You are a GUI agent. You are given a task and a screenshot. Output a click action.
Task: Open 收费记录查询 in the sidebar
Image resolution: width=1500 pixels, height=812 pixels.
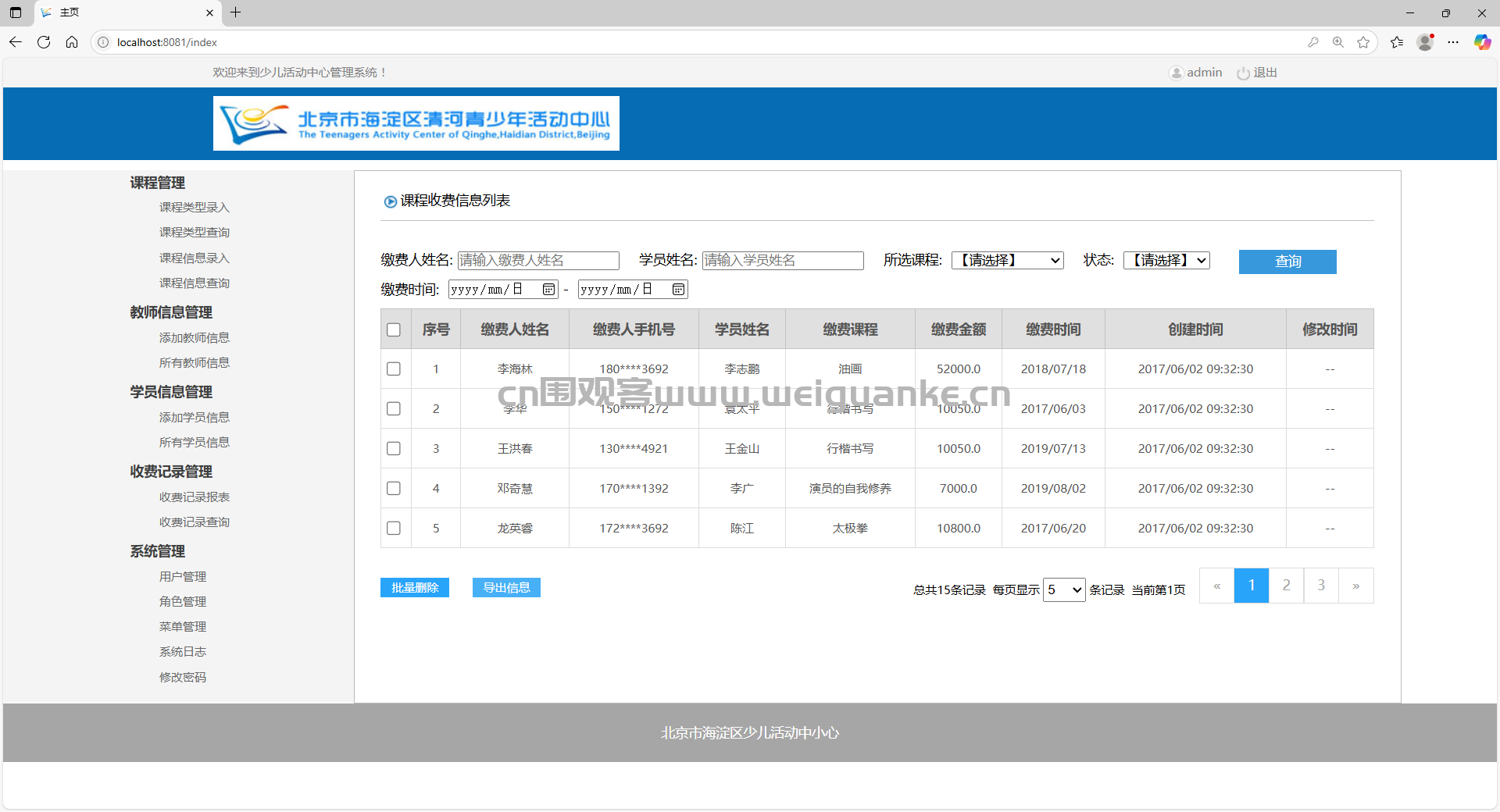point(195,522)
